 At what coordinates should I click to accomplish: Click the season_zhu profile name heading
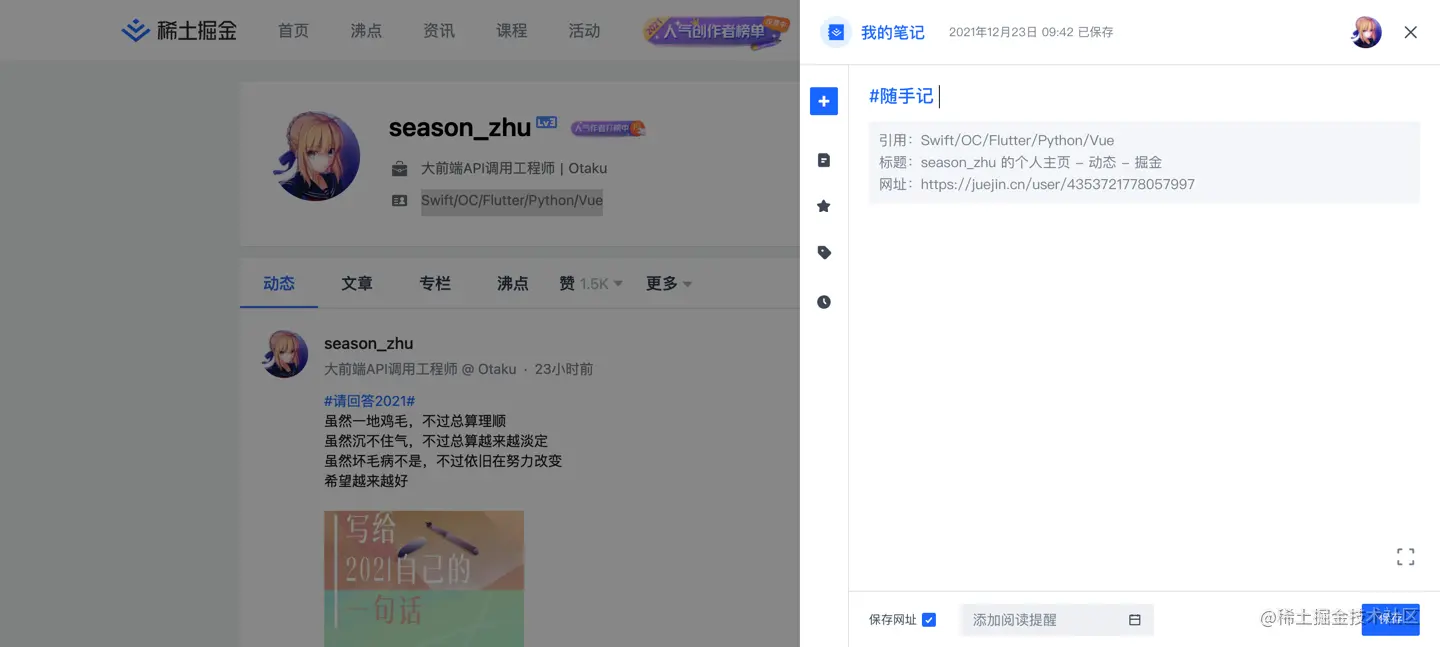pos(460,127)
